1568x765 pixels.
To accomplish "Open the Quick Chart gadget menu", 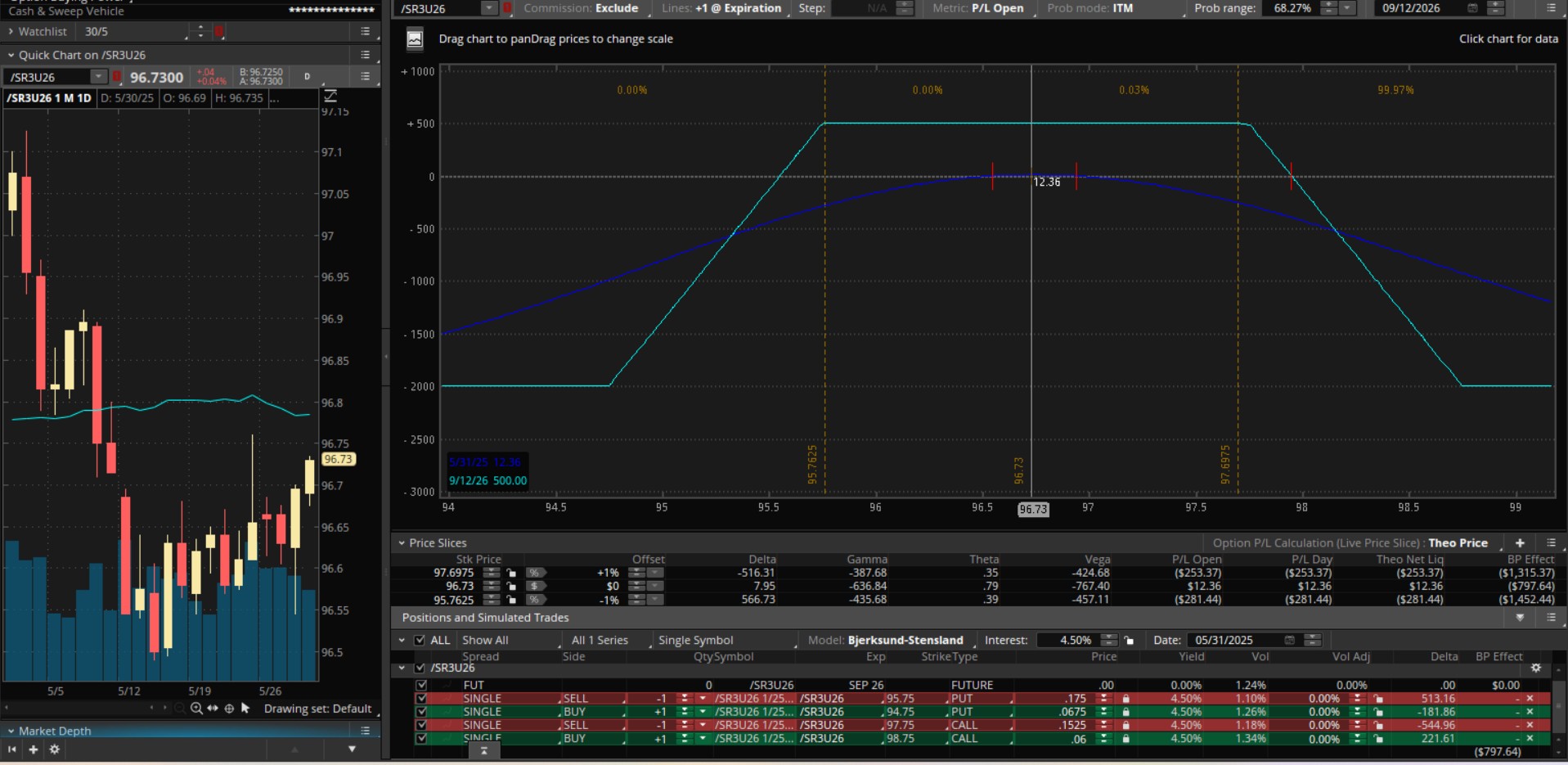I will 365,55.
